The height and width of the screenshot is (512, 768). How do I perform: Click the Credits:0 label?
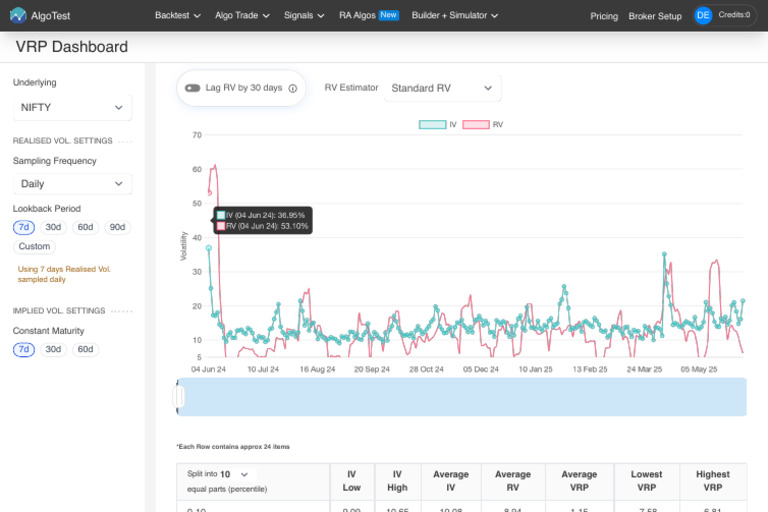tap(734, 15)
